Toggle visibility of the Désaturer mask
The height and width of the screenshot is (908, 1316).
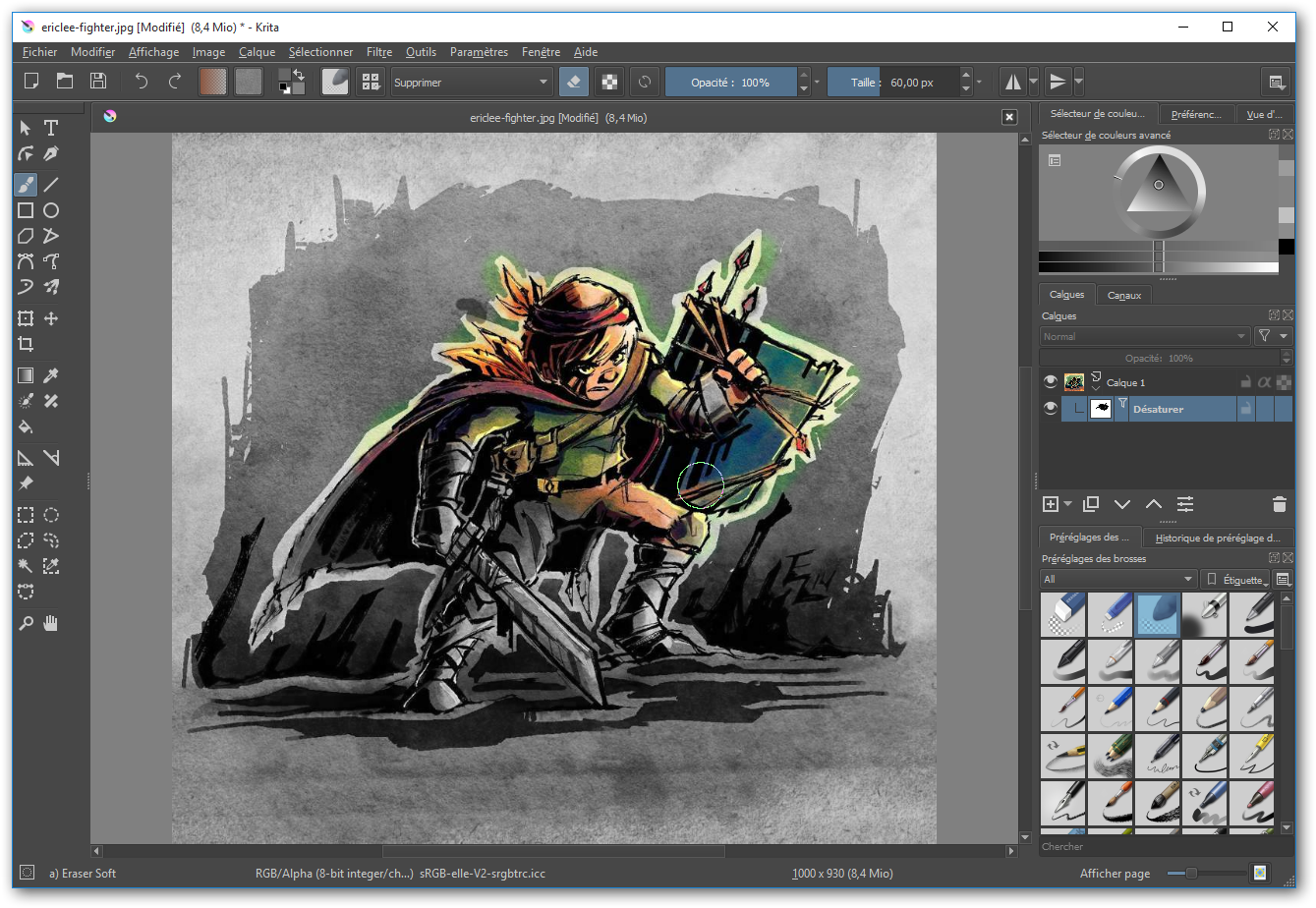pos(1051,409)
